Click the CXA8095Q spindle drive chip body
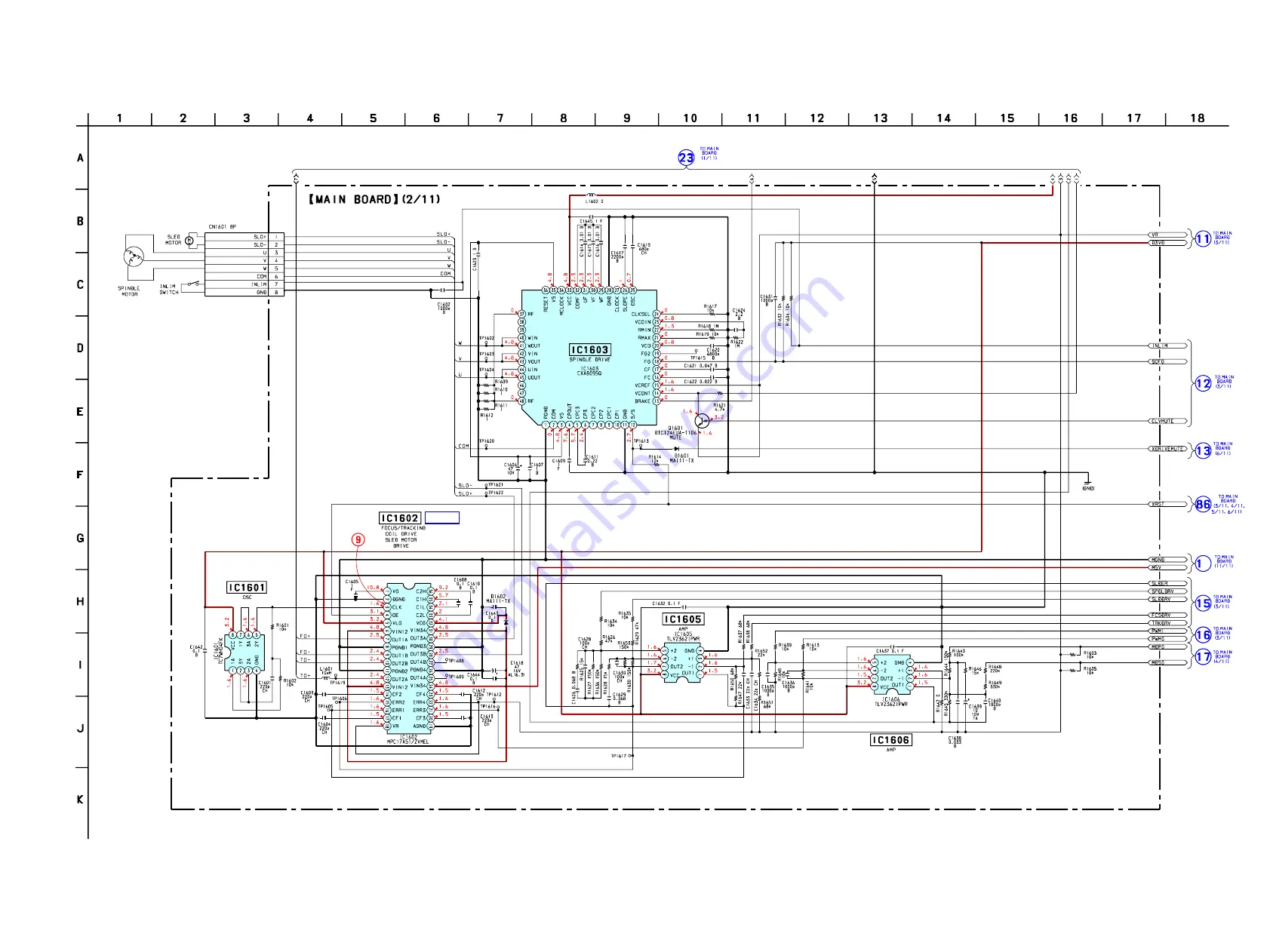This screenshot has height=952, width=1267. pos(589,356)
